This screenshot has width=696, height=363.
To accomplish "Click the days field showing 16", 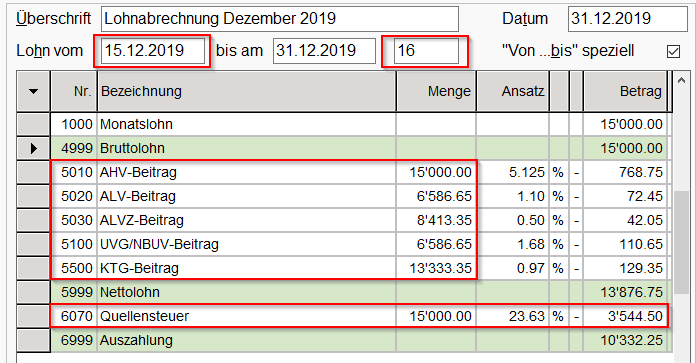I will click(426, 51).
